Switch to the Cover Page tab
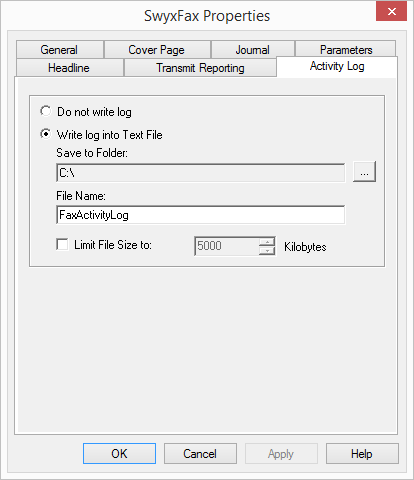 click(157, 50)
